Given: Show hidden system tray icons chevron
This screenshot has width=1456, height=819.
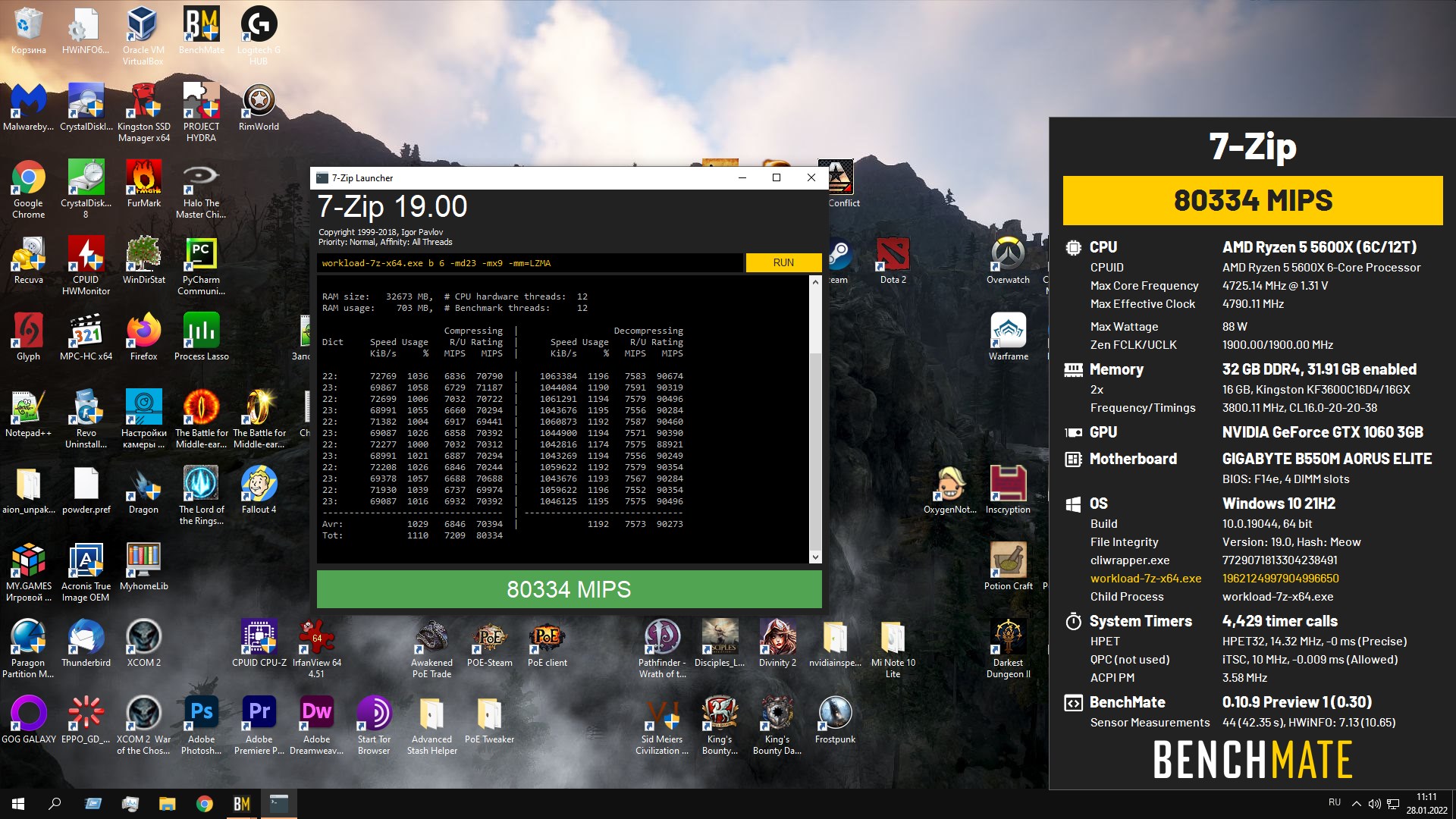Looking at the screenshot, I should 1356,804.
